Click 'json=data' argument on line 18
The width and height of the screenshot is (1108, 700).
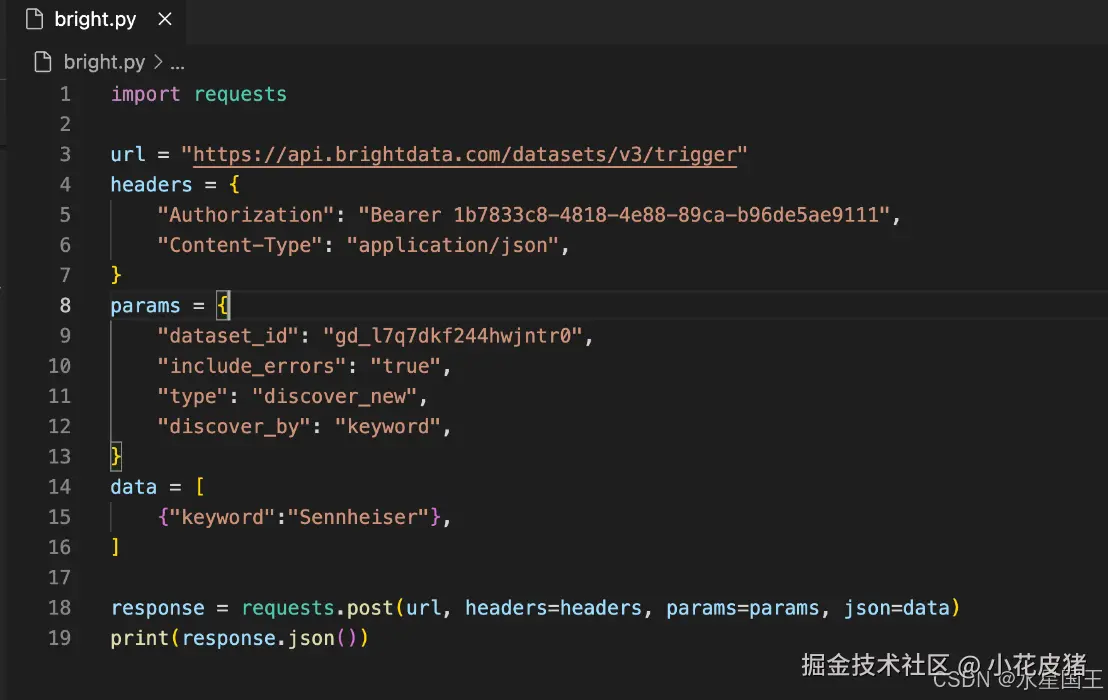pos(897,608)
